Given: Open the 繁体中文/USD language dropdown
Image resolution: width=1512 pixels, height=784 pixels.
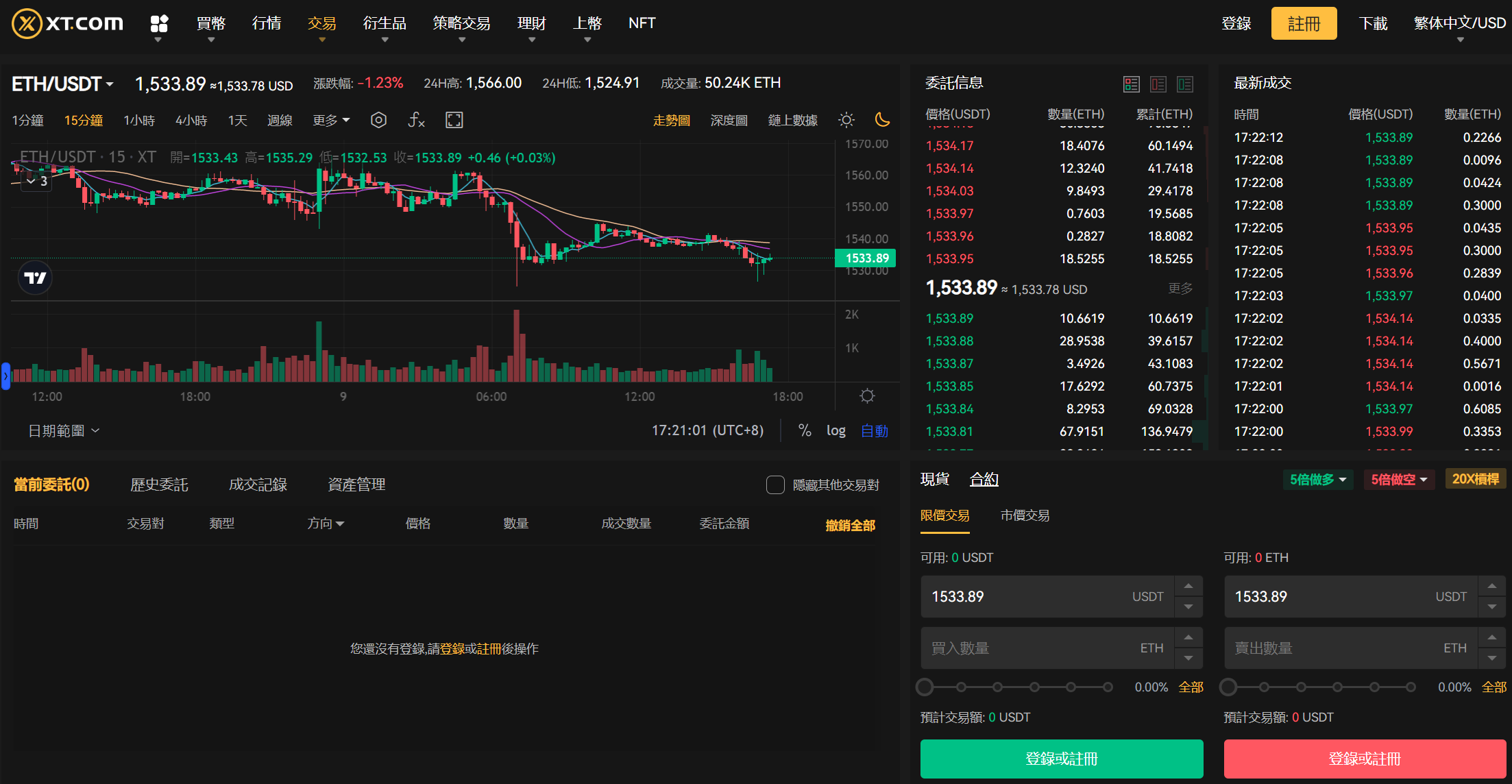Looking at the screenshot, I should 1460,23.
